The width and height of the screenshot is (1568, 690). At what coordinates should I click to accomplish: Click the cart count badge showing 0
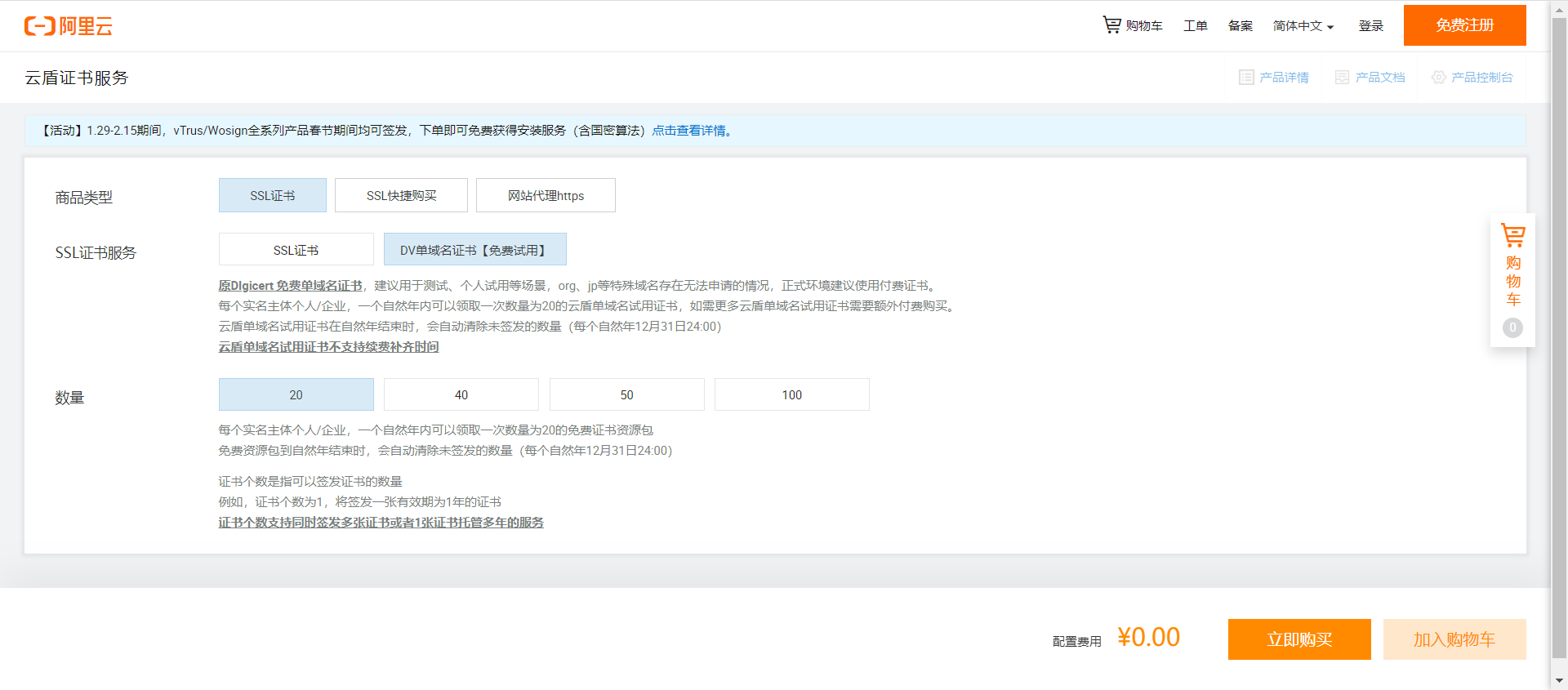pyautogui.click(x=1512, y=327)
